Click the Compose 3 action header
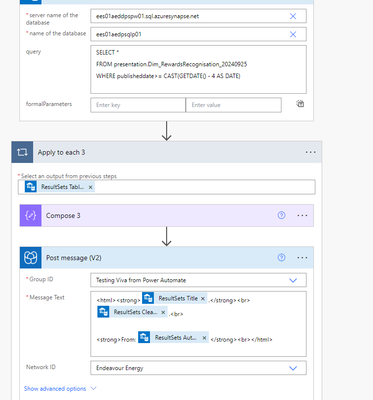This screenshot has height=400, width=373. coord(167,215)
